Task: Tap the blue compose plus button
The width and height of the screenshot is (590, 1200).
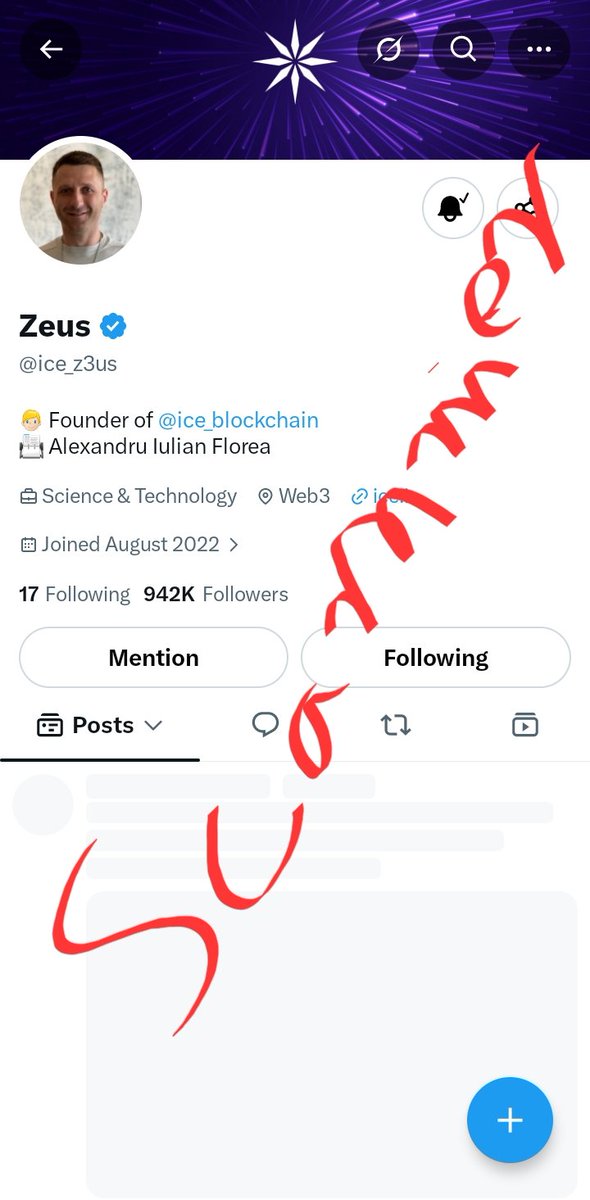Action: (x=510, y=1120)
